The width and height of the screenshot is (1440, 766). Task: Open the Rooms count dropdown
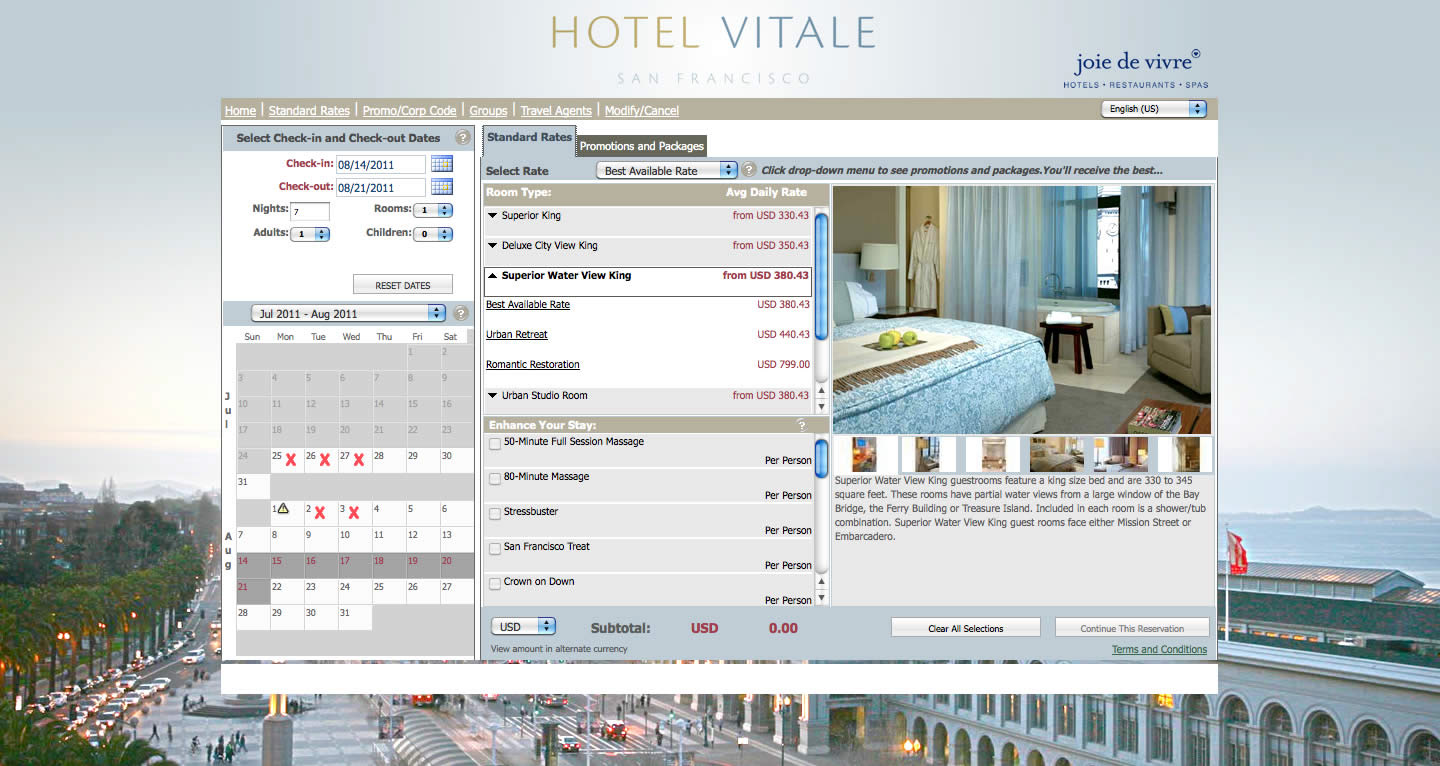[433, 210]
